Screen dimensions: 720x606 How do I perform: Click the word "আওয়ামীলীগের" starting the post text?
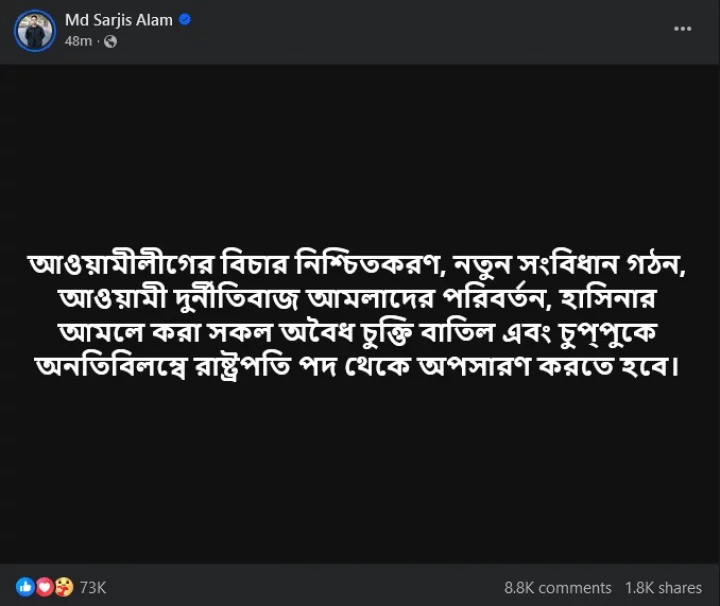pos(105,265)
